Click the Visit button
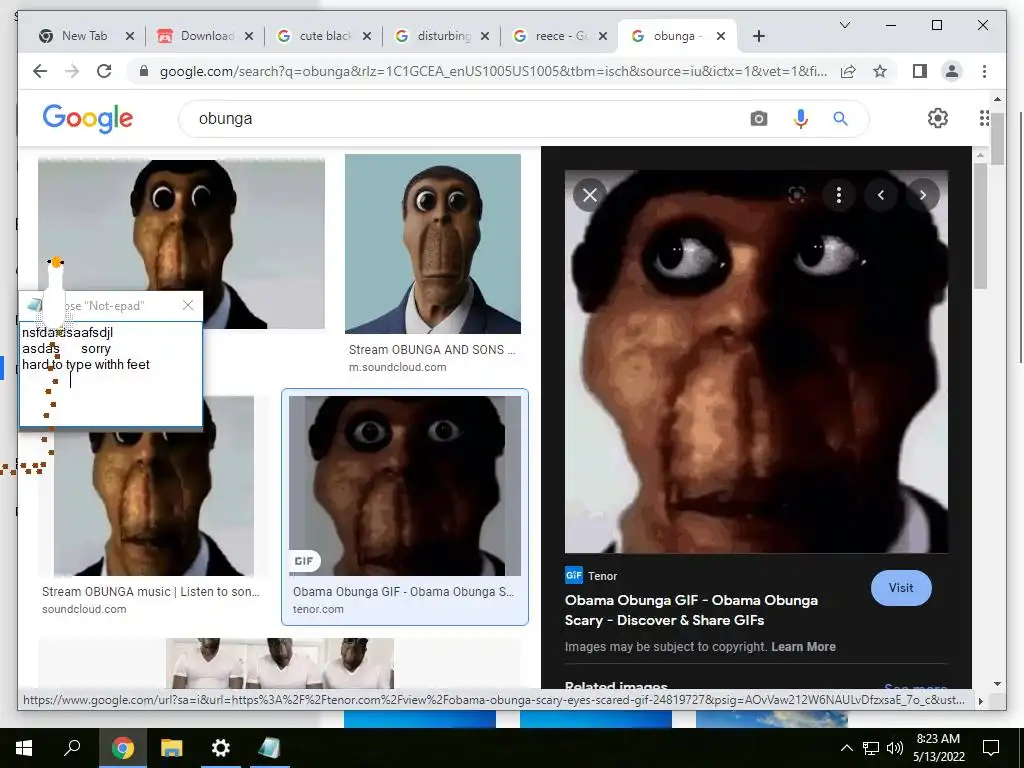 (x=901, y=588)
